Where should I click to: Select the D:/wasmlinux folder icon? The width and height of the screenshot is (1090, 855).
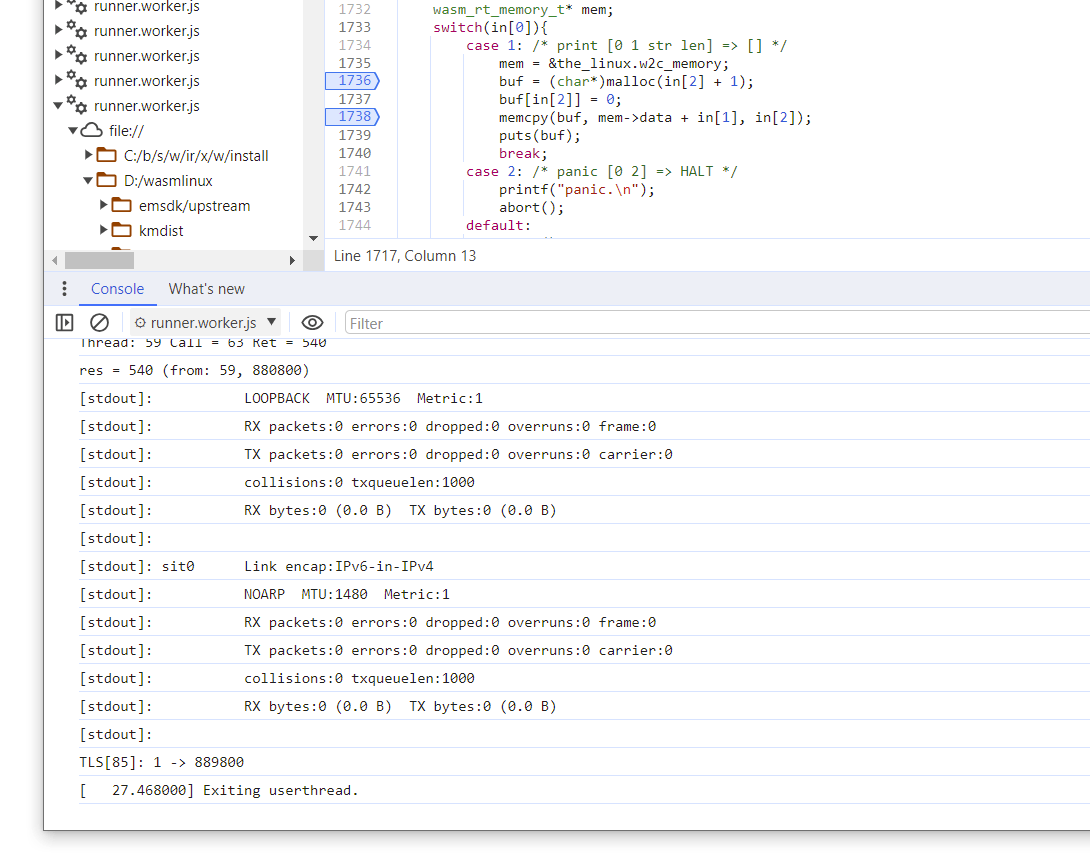pyautogui.click(x=106, y=181)
